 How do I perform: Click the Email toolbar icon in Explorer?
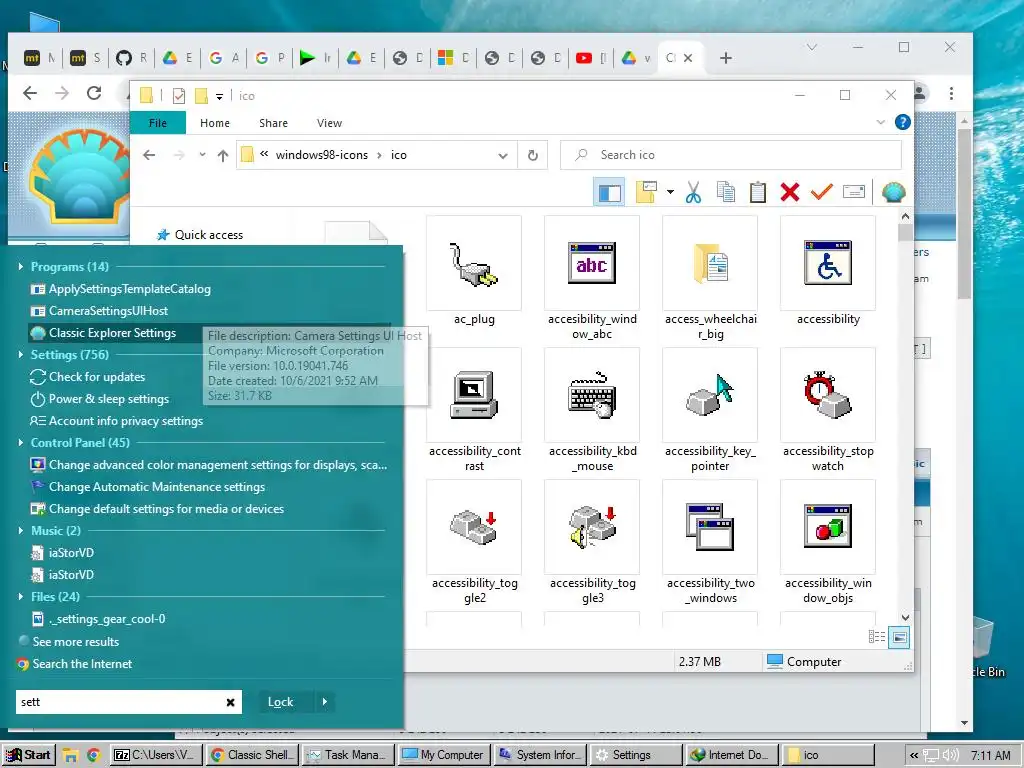point(854,192)
